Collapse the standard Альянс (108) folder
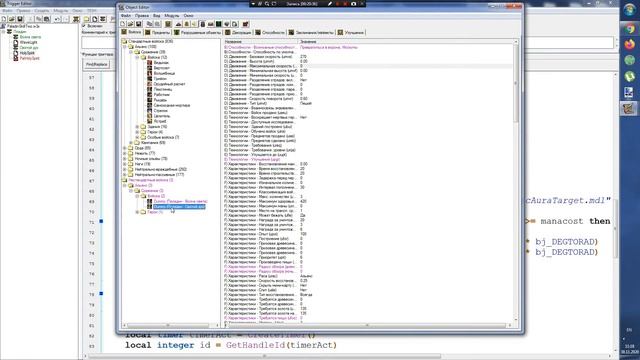 pos(125,47)
